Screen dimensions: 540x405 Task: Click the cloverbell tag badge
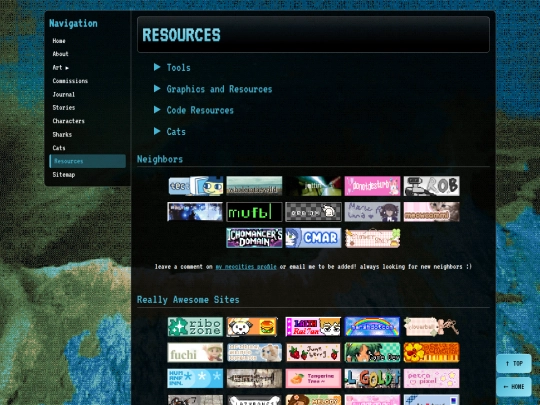tap(431, 326)
